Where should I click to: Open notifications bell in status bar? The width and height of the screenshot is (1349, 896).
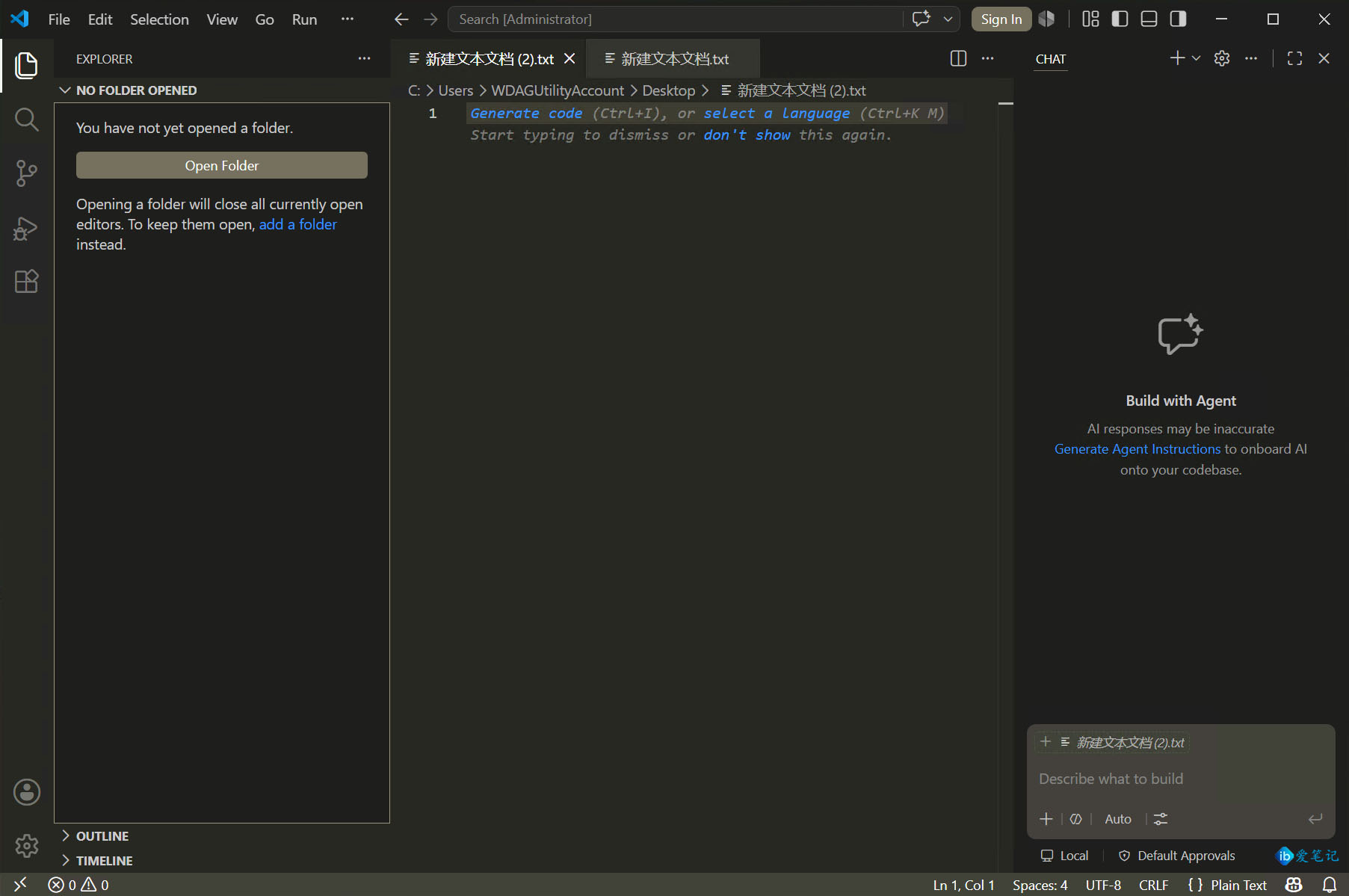1330,885
